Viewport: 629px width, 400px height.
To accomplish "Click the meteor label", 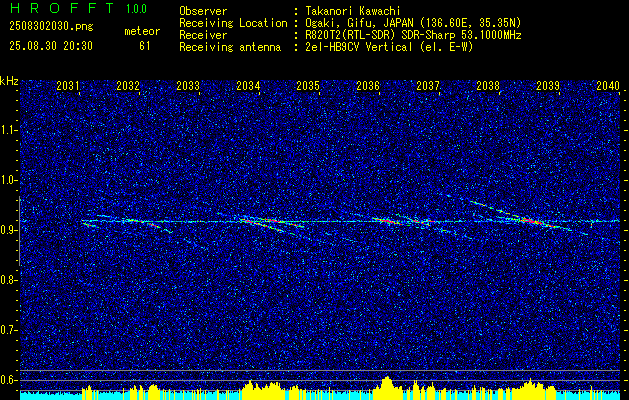I will coord(142,31).
